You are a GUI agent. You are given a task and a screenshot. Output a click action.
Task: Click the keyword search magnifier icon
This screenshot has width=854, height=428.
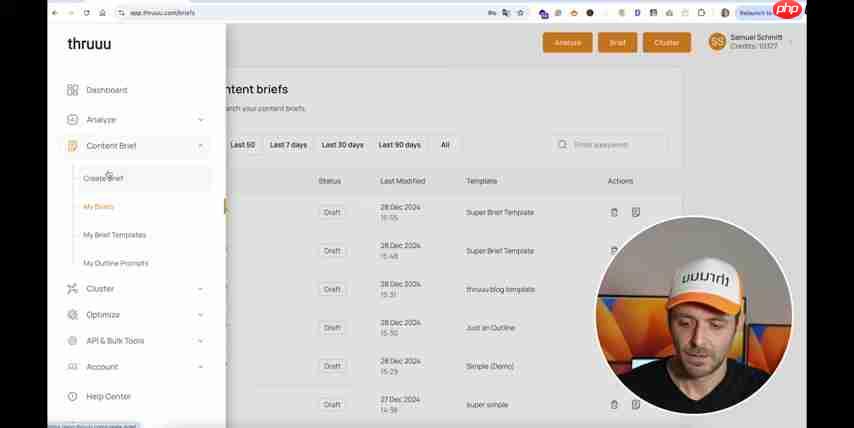coord(563,145)
